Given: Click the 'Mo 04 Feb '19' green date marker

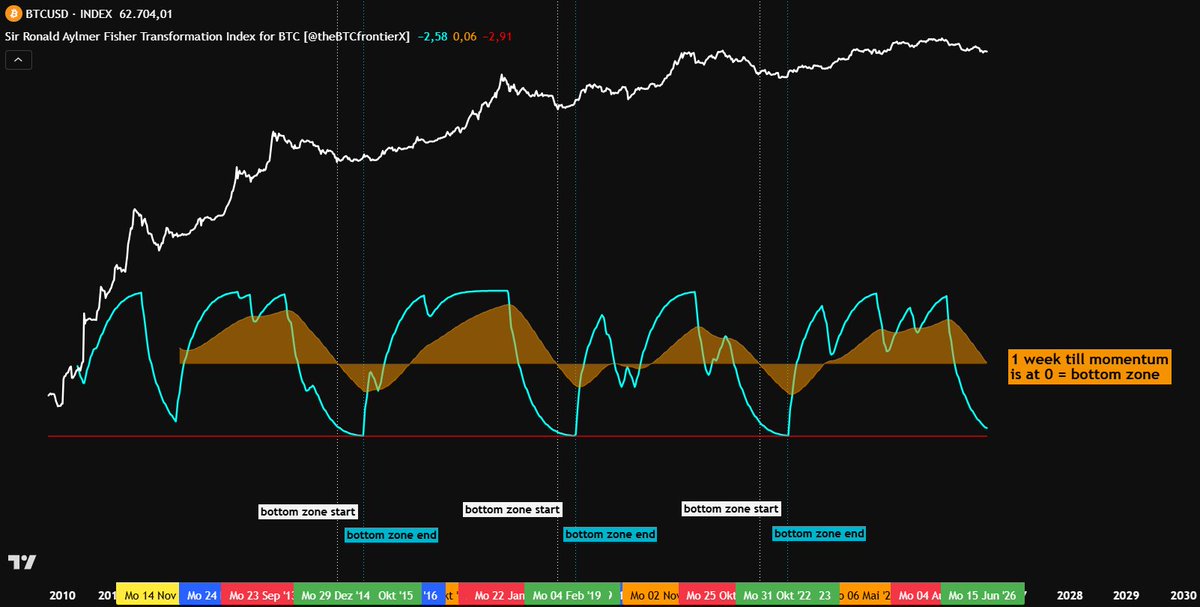Looking at the screenshot, I should pos(565,595).
